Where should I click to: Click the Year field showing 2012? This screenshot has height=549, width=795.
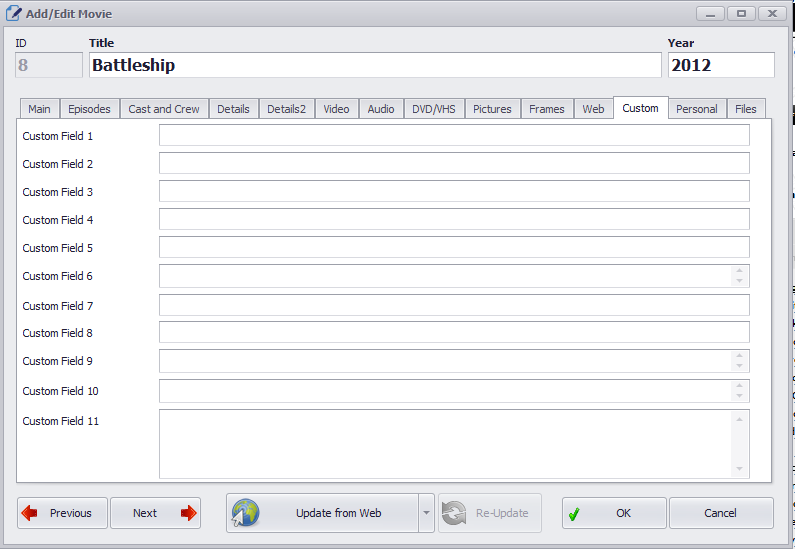click(720, 65)
